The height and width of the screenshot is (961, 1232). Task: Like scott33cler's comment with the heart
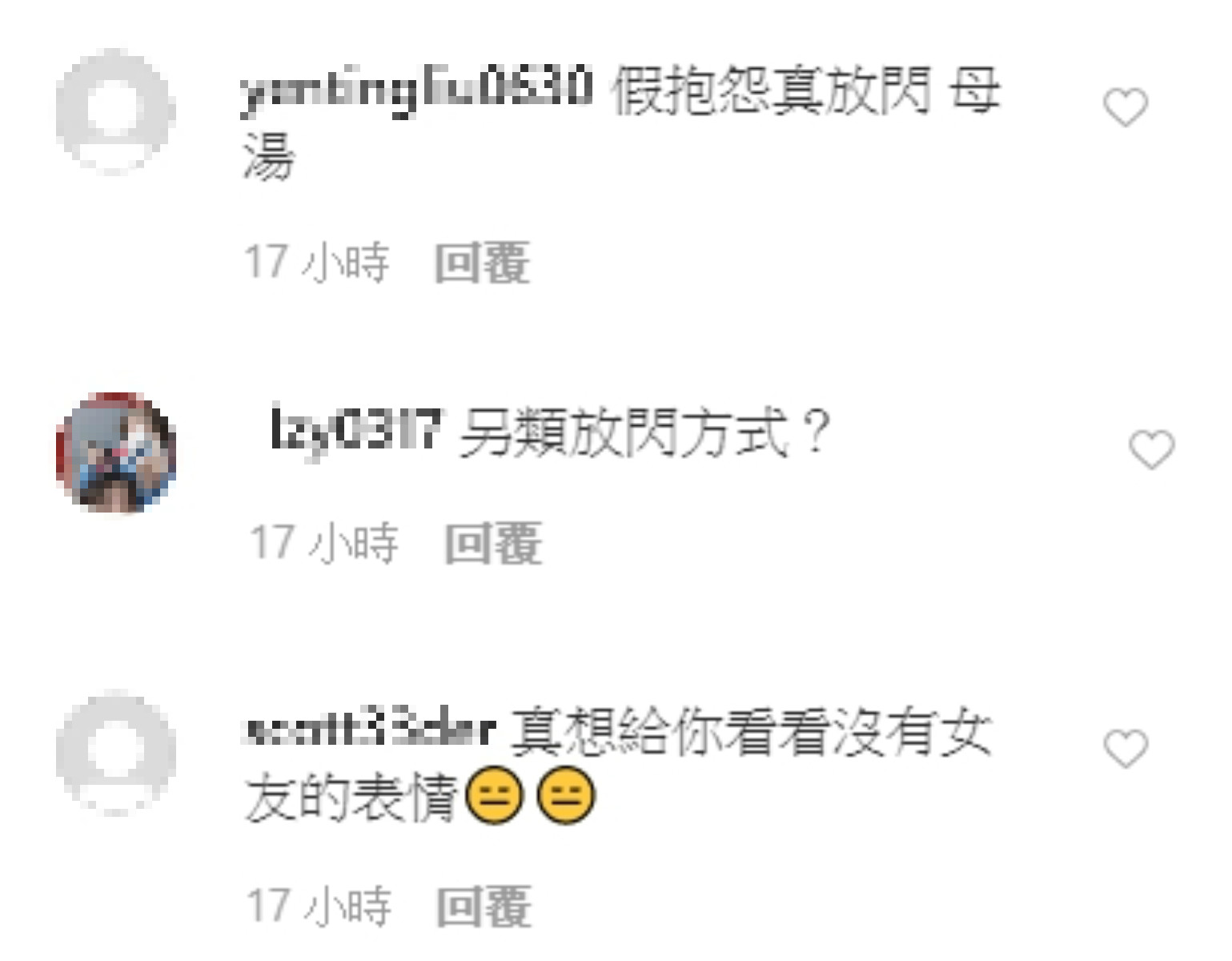pyautogui.click(x=1126, y=749)
